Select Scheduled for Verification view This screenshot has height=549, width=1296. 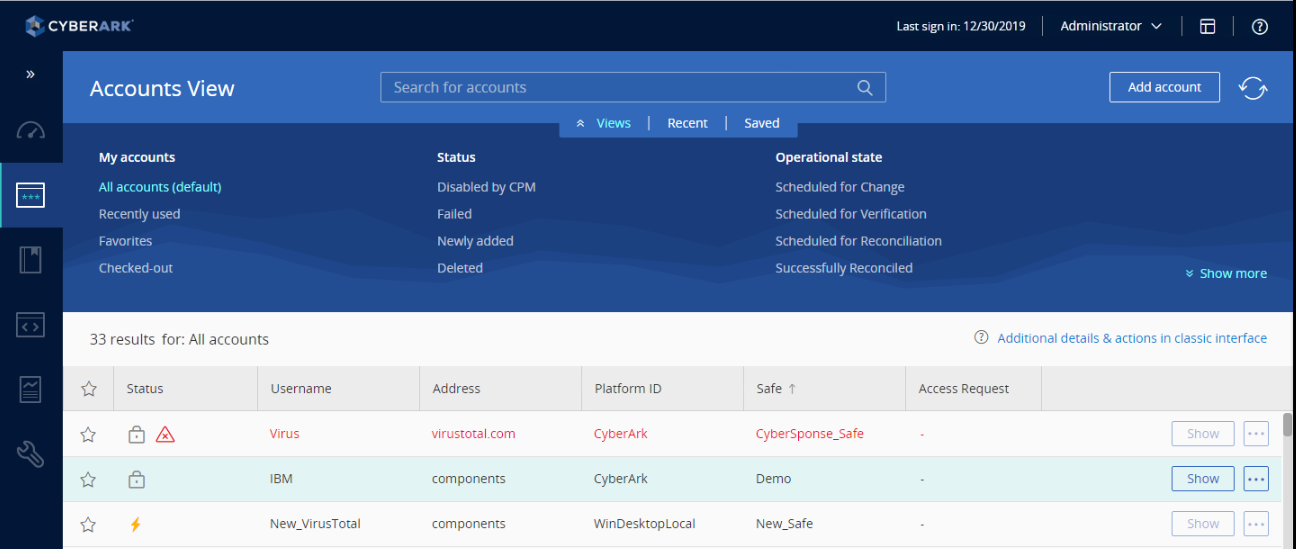(x=851, y=214)
